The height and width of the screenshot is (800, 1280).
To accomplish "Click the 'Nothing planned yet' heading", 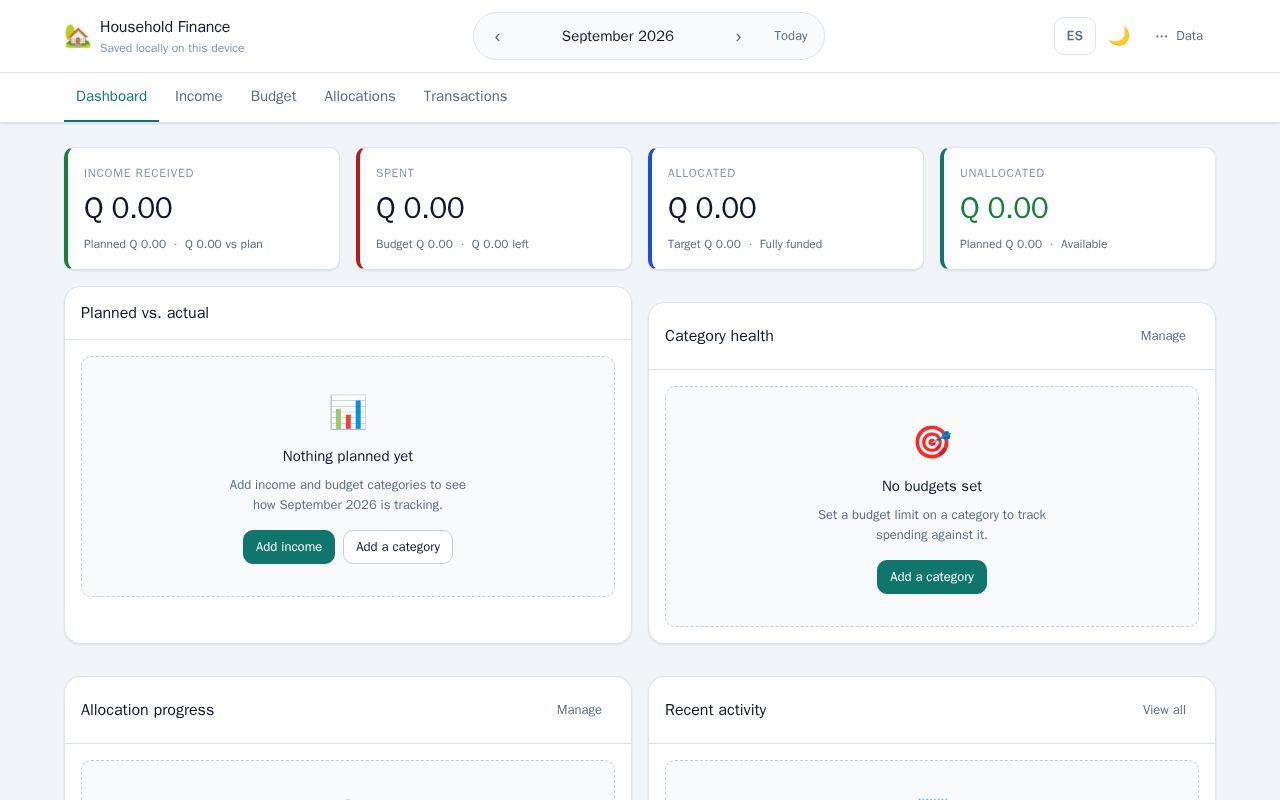I will [348, 456].
